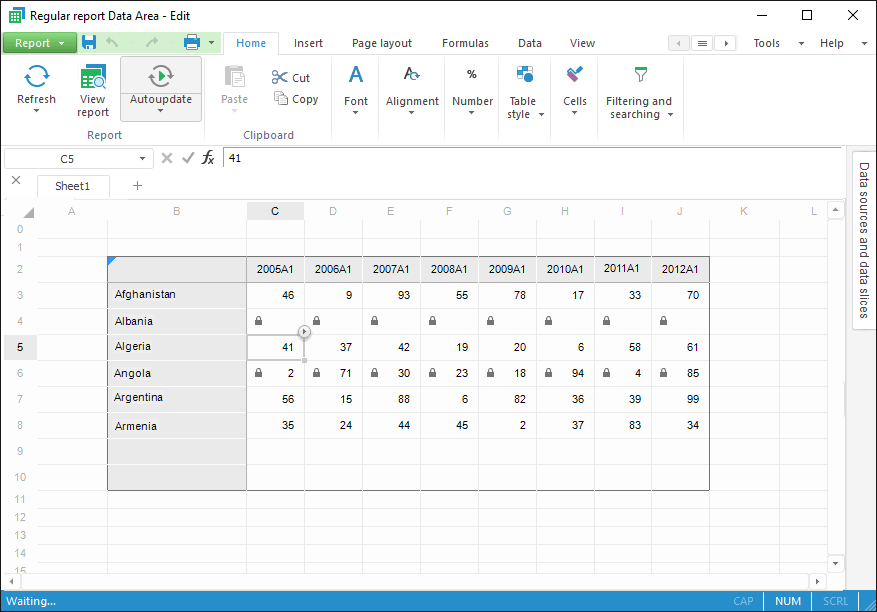Open the cell name box dropdown
The width and height of the screenshot is (877, 612).
click(x=144, y=158)
